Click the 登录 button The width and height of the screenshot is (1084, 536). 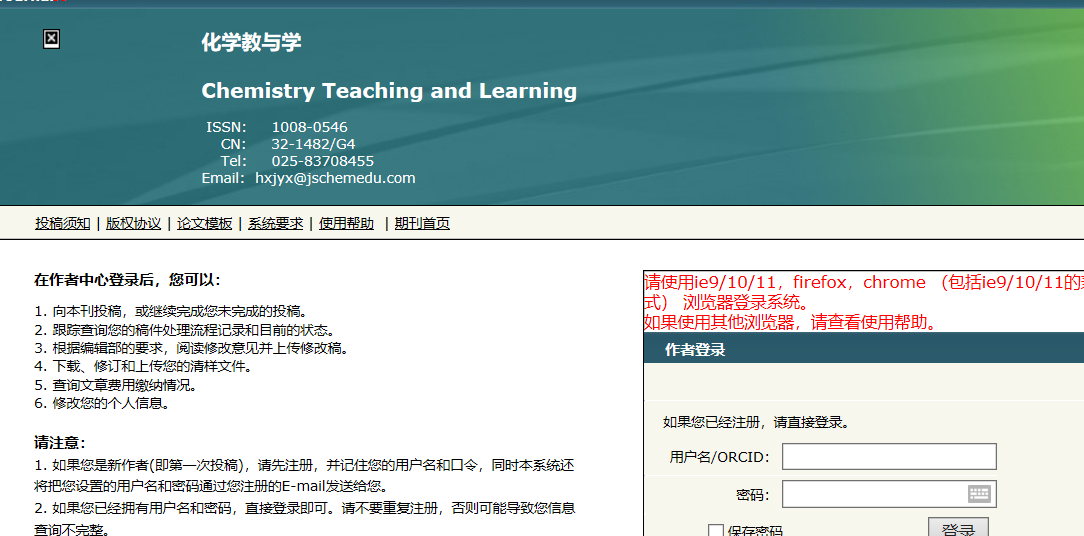pos(958,527)
